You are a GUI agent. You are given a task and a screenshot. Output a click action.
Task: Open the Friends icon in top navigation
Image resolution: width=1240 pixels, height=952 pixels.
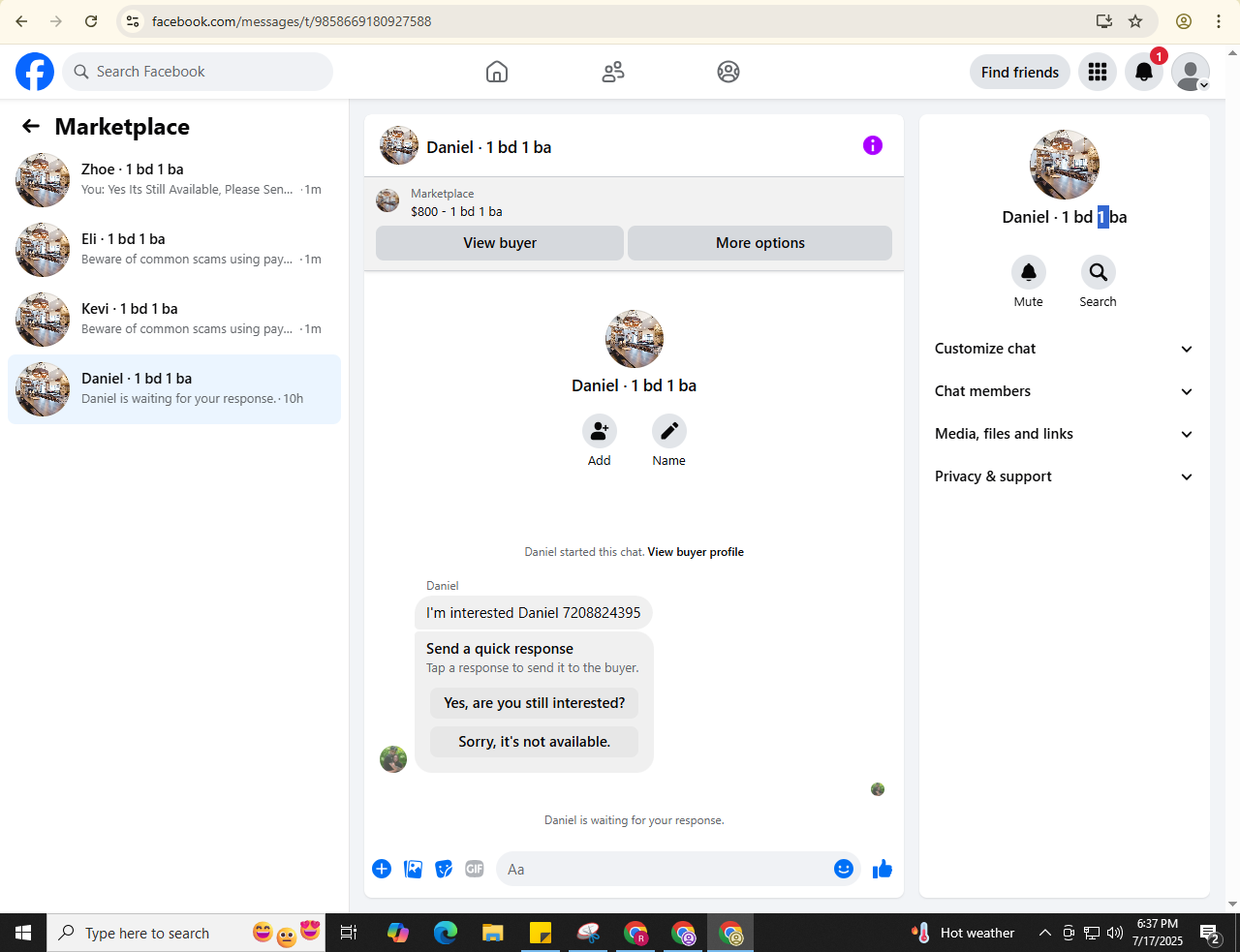613,72
